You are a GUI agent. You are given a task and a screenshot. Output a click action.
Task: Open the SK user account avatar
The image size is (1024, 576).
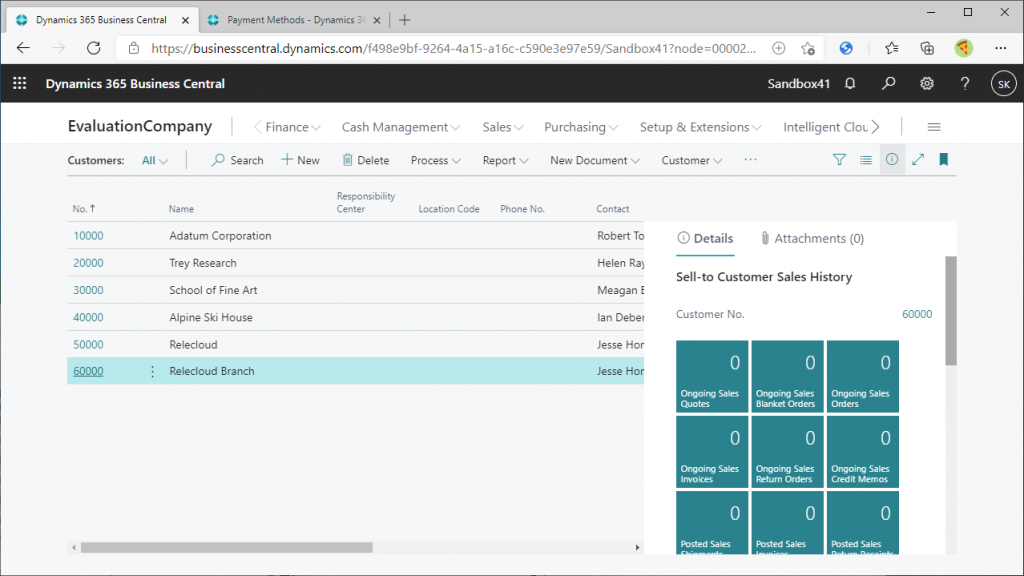pos(1004,84)
